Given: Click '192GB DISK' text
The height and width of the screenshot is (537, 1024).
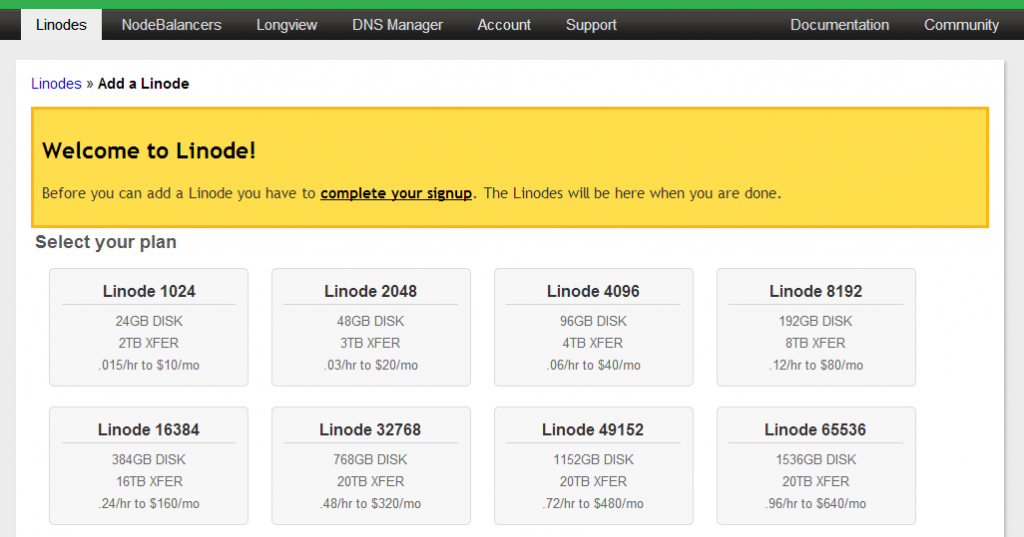Looking at the screenshot, I should 816,321.
